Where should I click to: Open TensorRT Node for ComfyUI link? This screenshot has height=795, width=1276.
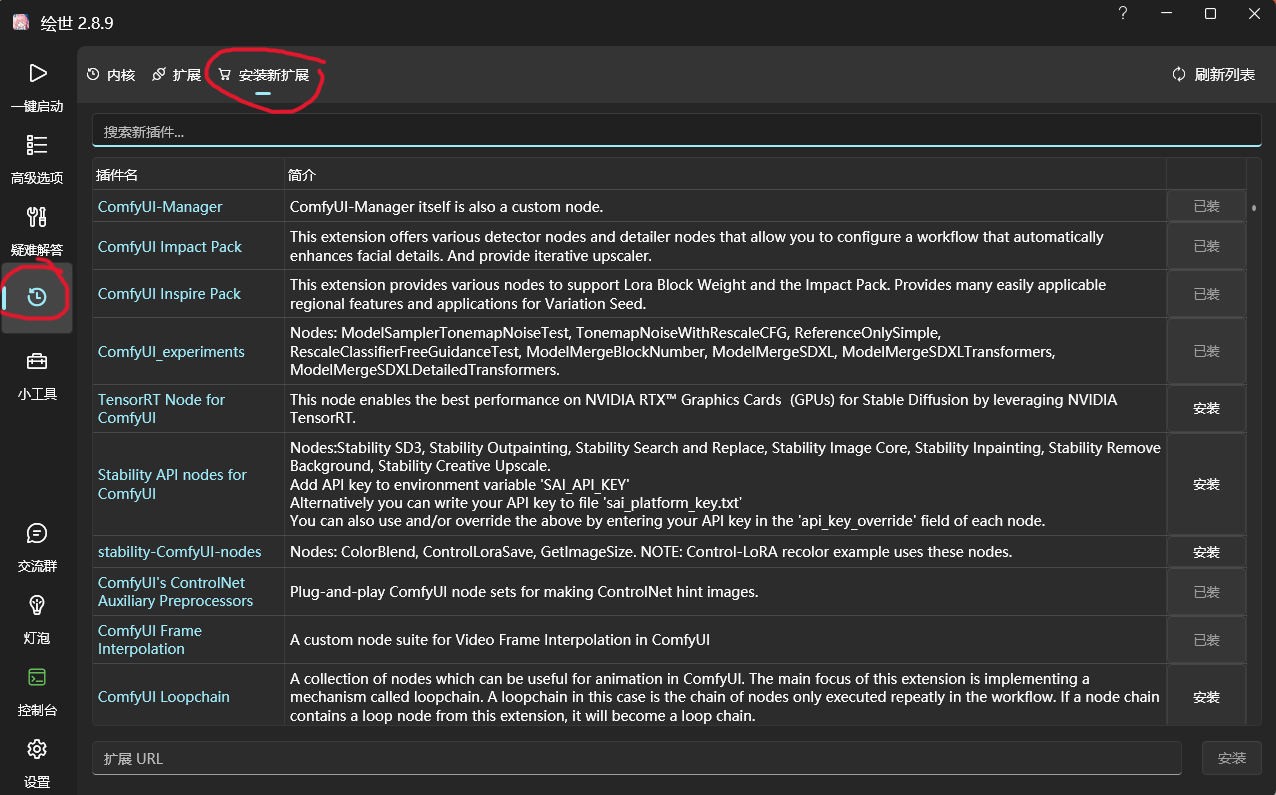click(x=161, y=408)
